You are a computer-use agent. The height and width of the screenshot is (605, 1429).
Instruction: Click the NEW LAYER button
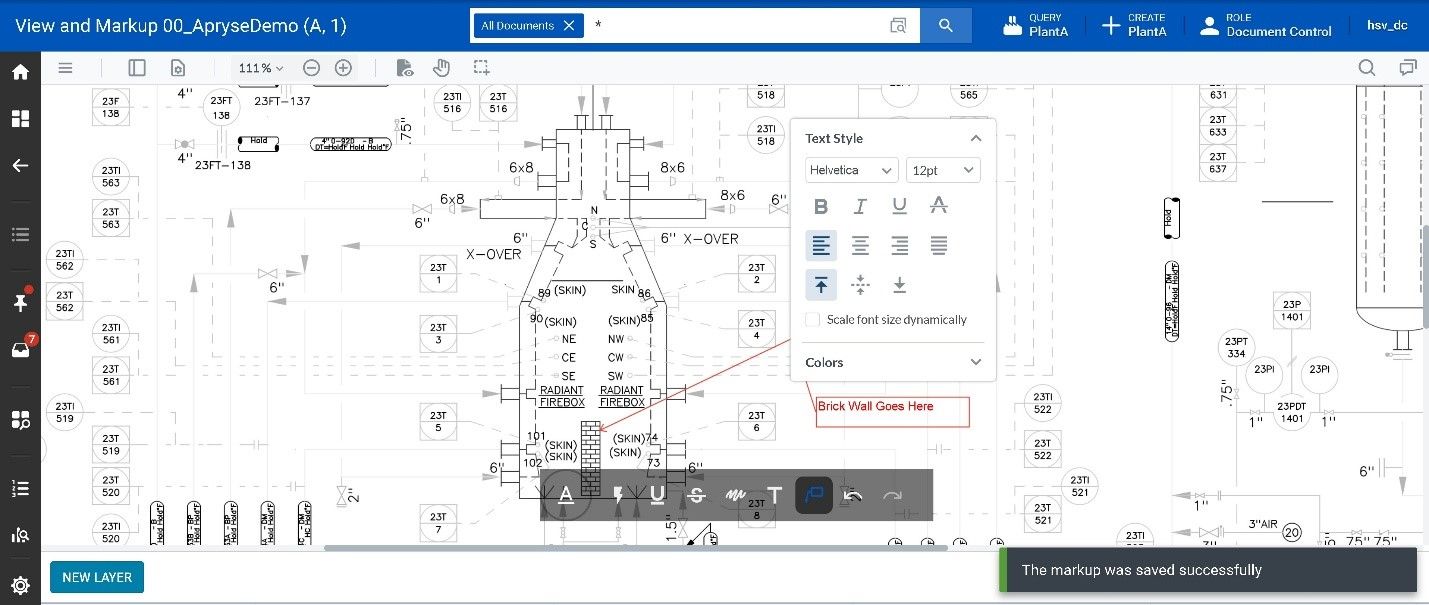pyautogui.click(x=97, y=577)
